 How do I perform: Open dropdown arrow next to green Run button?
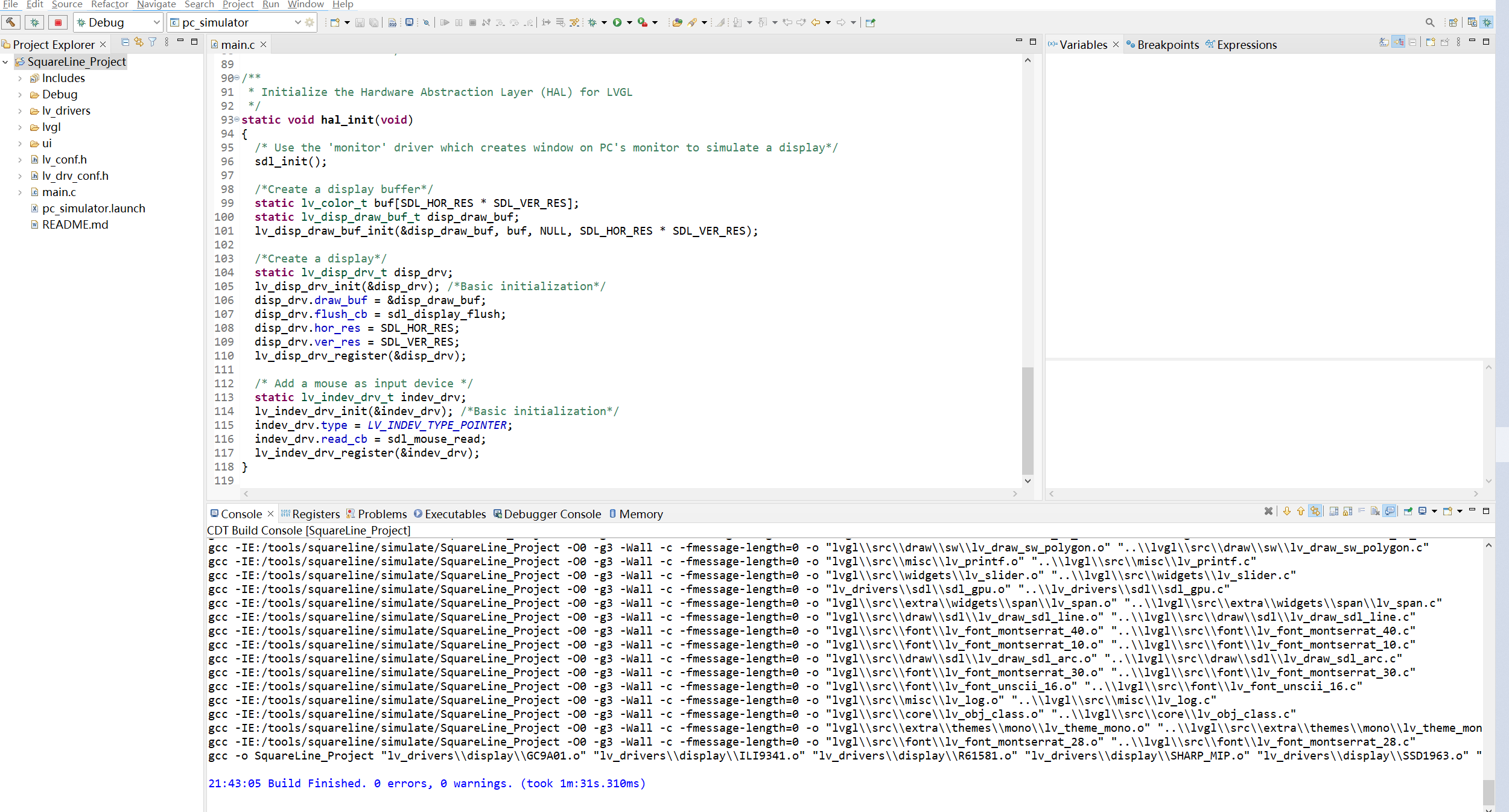629,22
